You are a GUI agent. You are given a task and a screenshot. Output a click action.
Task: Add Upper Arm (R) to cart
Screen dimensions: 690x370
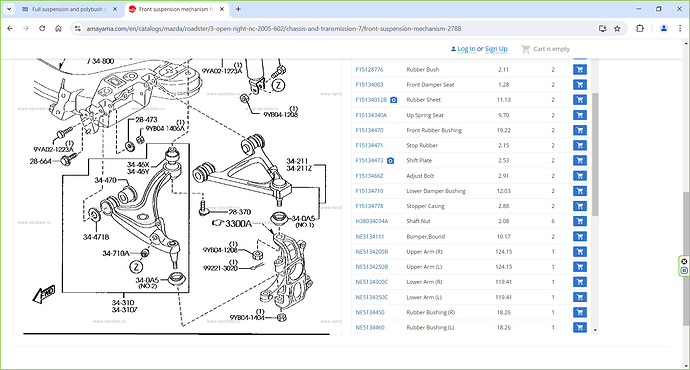coord(580,252)
